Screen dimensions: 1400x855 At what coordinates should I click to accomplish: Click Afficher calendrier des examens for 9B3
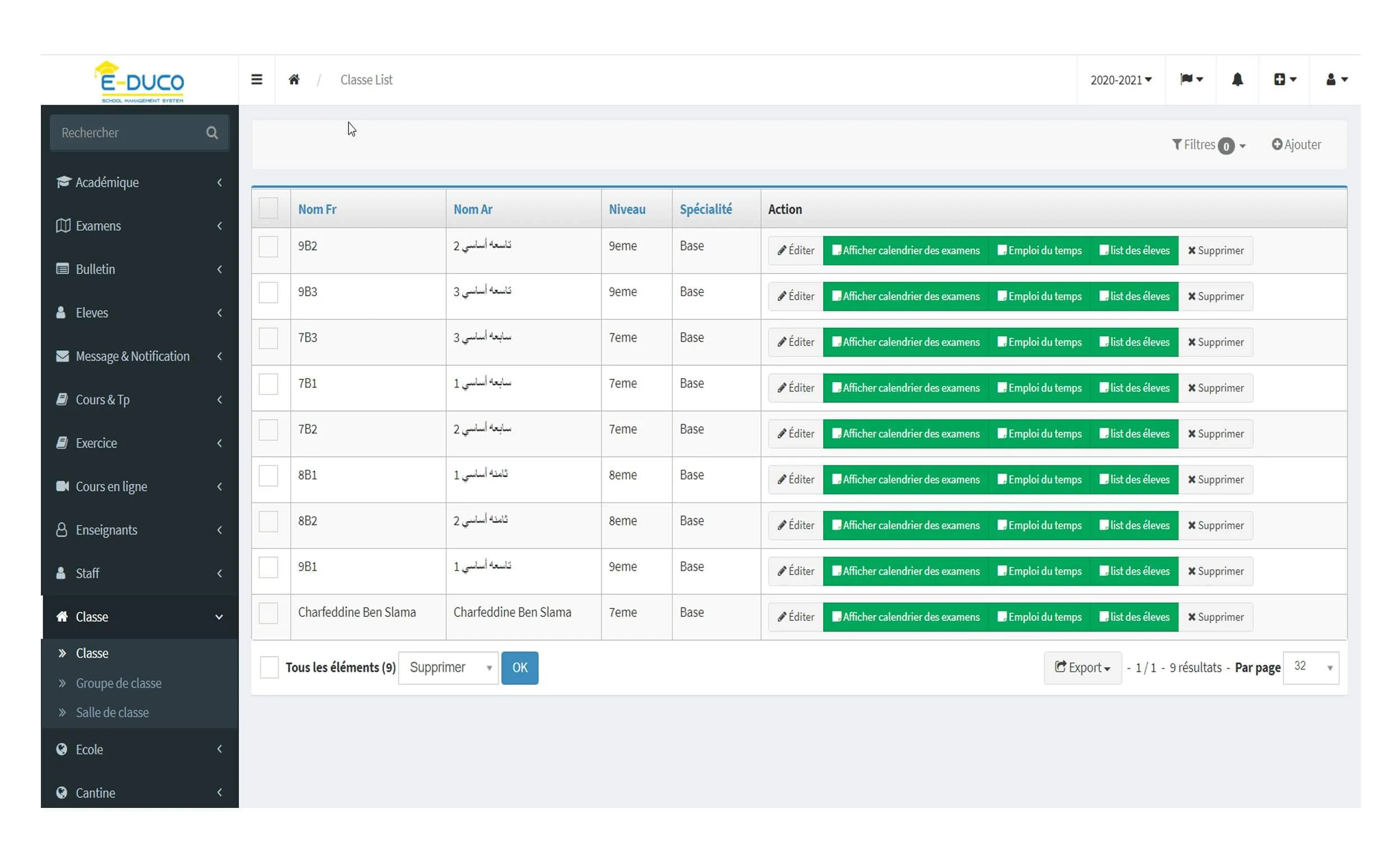point(906,296)
